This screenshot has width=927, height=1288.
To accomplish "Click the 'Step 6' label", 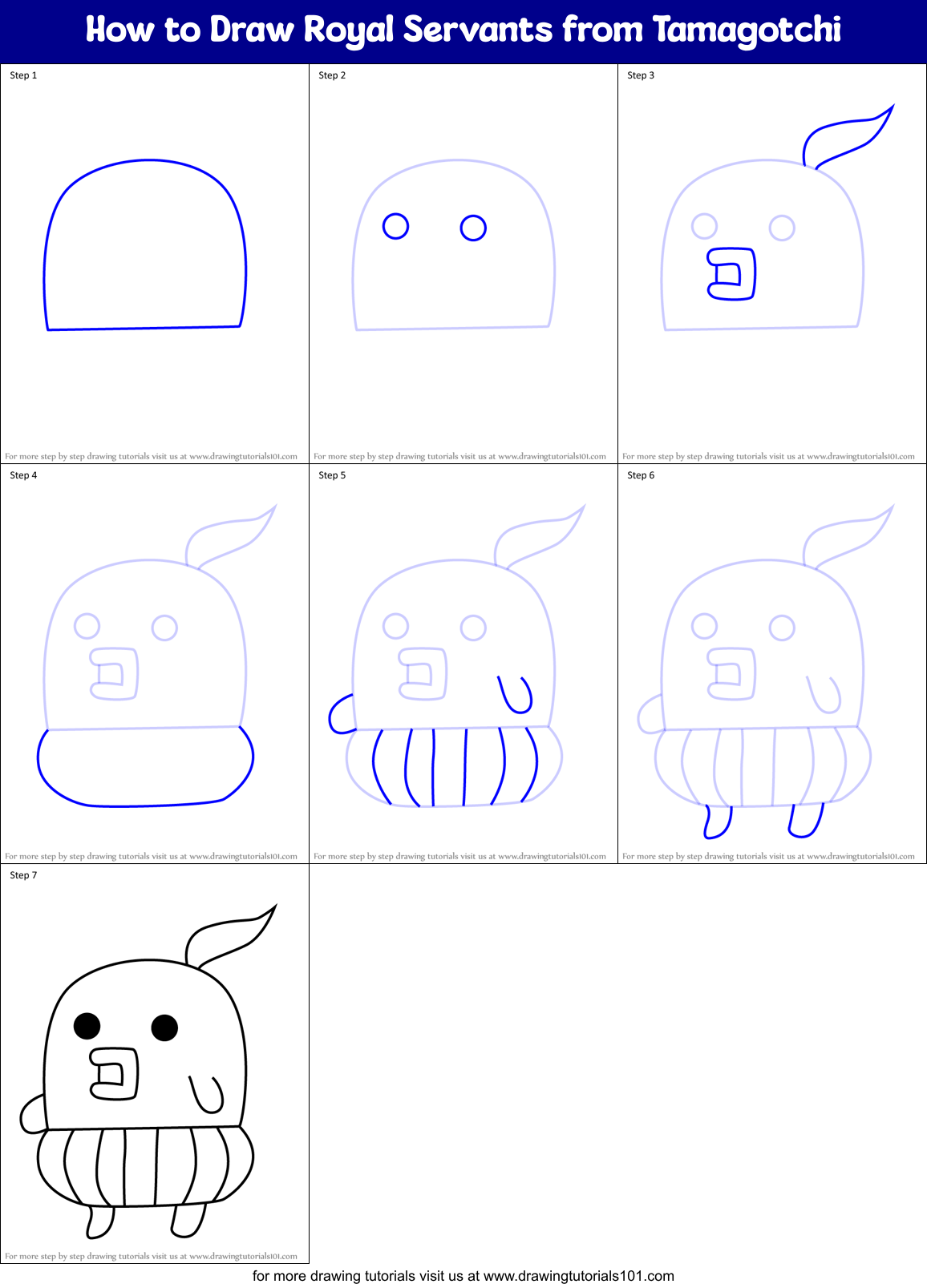I will click(641, 475).
